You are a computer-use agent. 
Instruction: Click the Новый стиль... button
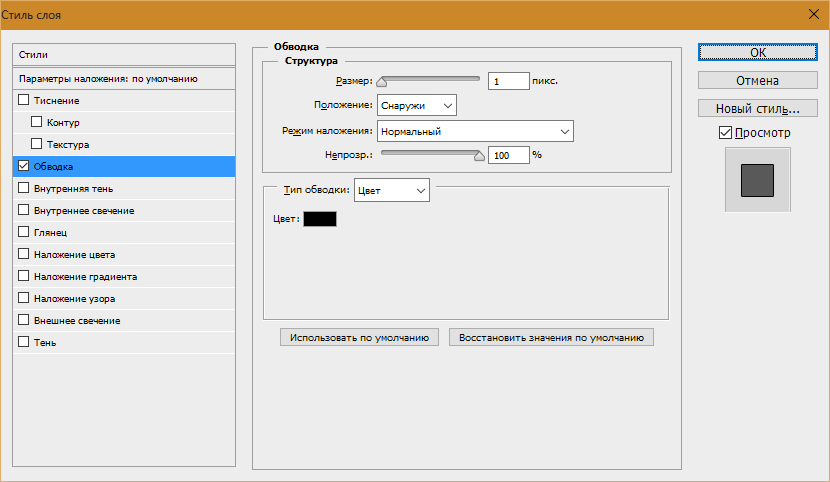[x=757, y=108]
